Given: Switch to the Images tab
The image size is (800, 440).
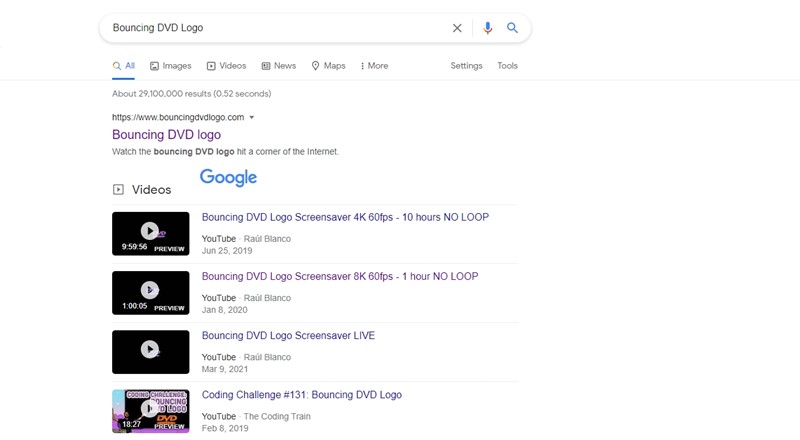Looking at the screenshot, I should click(x=170, y=66).
